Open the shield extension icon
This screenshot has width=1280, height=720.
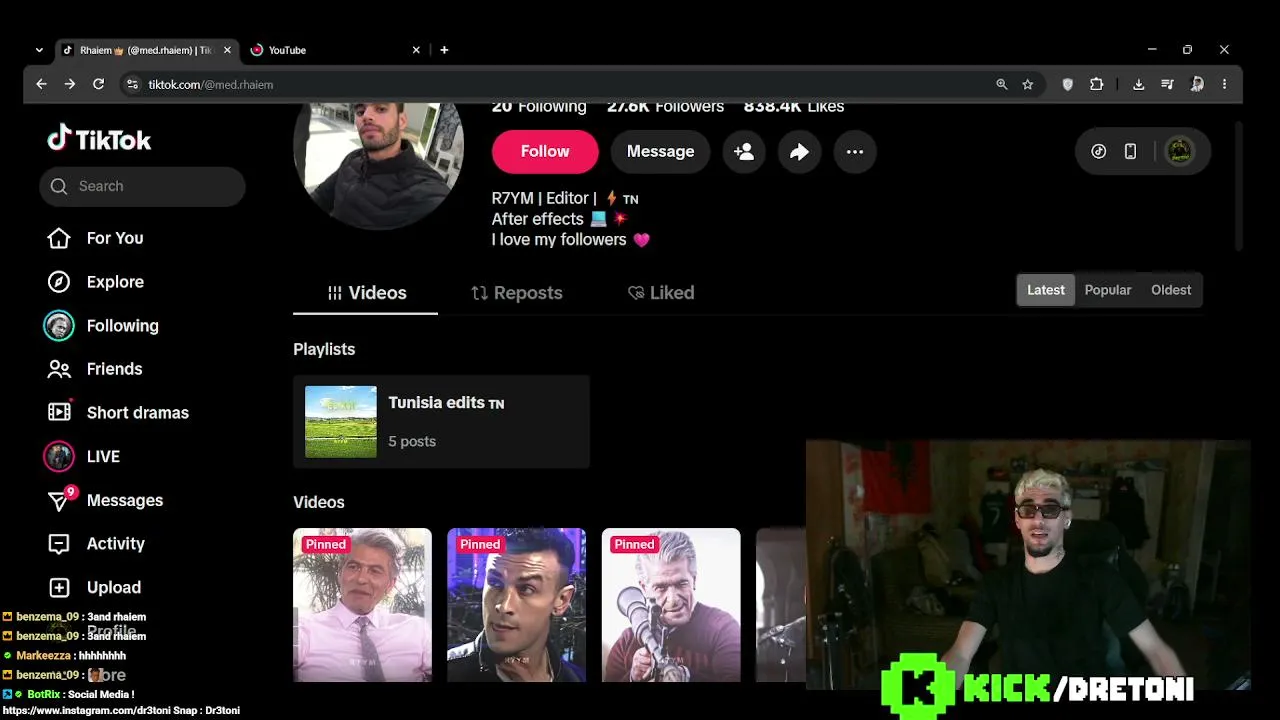pyautogui.click(x=1067, y=84)
